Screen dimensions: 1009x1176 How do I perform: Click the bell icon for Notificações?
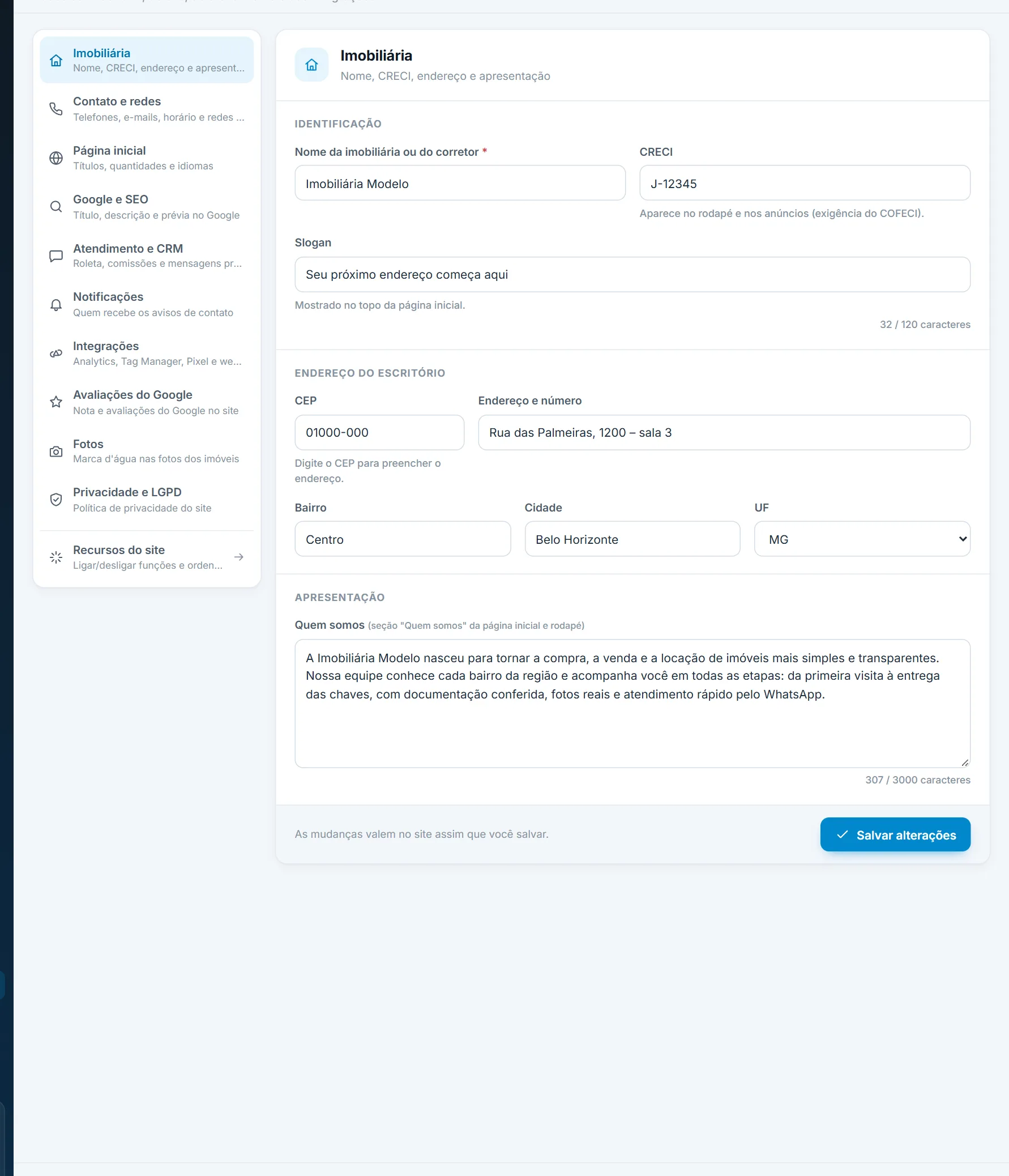click(55, 305)
